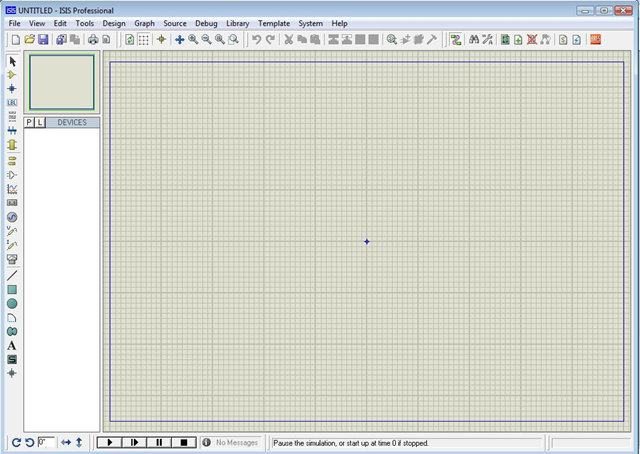The image size is (640, 454).
Task: Print the schematic
Action: (93, 40)
